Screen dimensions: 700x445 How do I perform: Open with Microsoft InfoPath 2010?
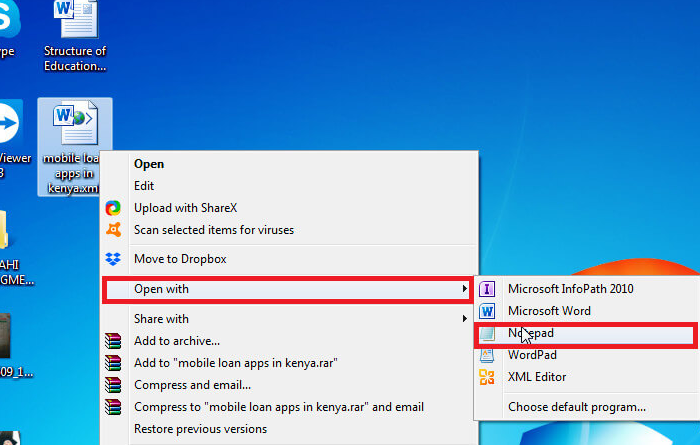click(571, 289)
